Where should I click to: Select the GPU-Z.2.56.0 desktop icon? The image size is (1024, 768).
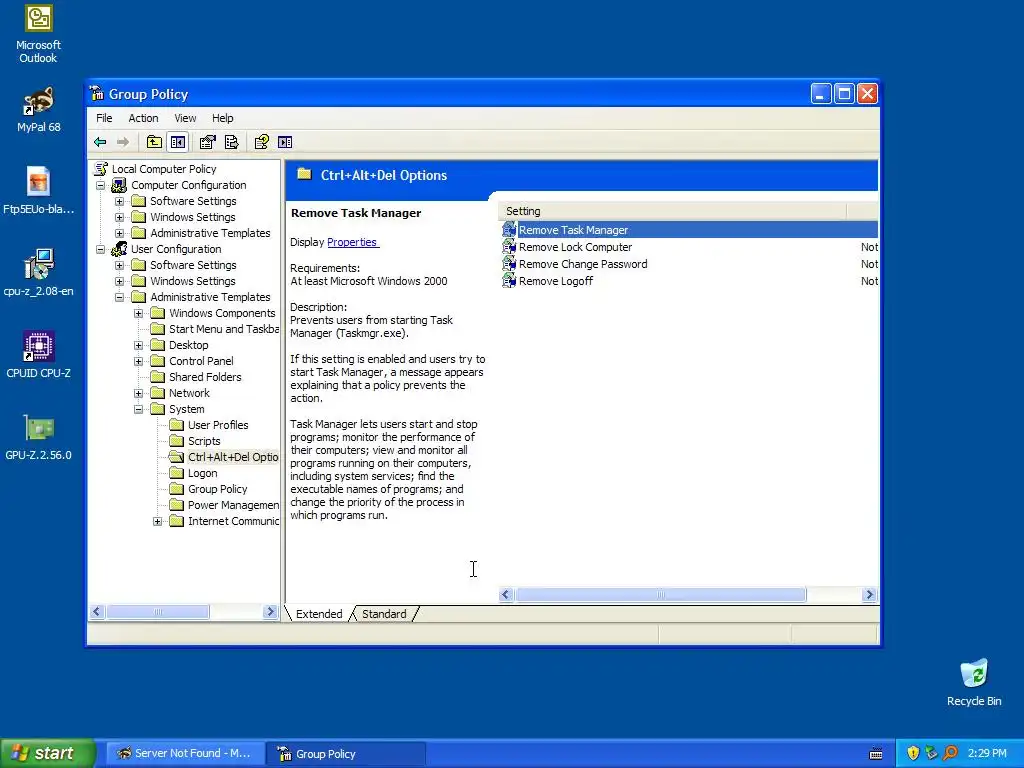[x=39, y=437]
